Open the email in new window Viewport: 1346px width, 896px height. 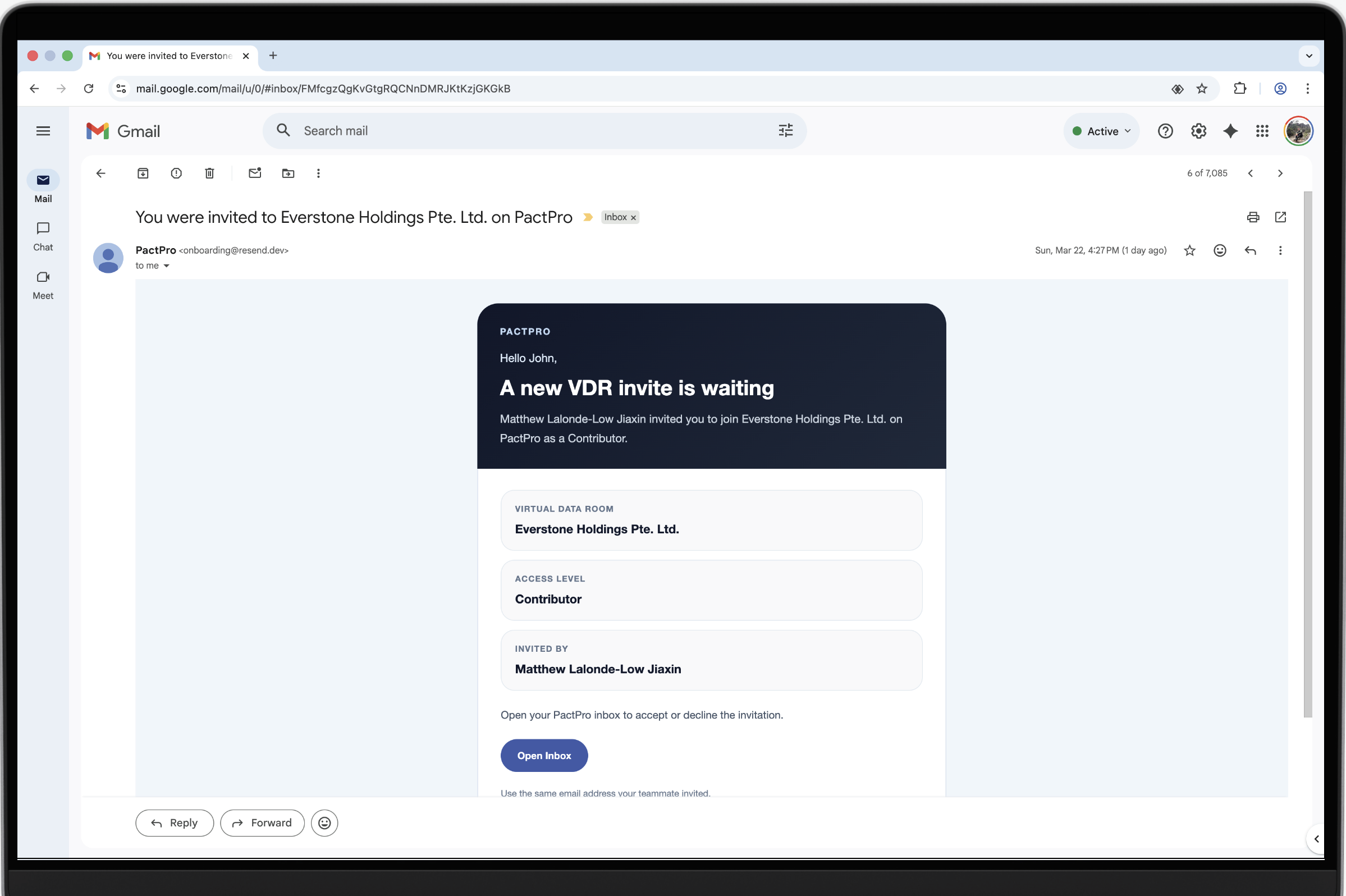[x=1280, y=217]
